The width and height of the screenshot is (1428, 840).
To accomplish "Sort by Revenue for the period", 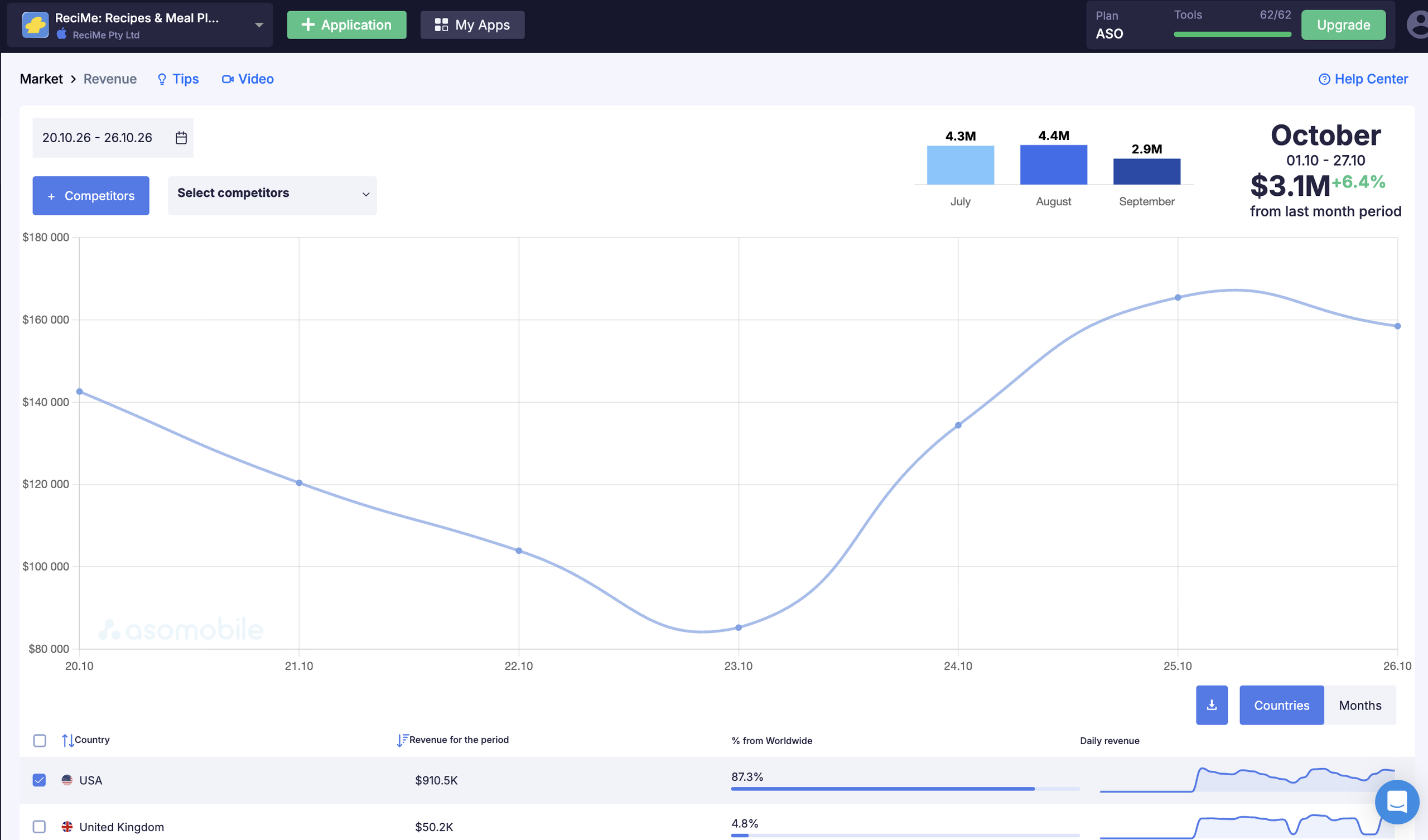I will pos(453,740).
